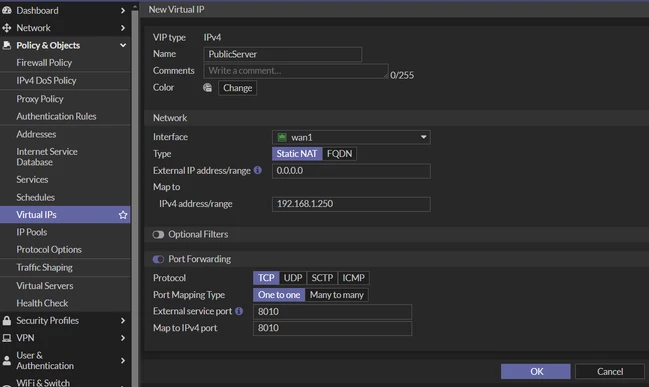Expand the Security Profiles menu chevron
The image size is (649, 387).
click(123, 320)
